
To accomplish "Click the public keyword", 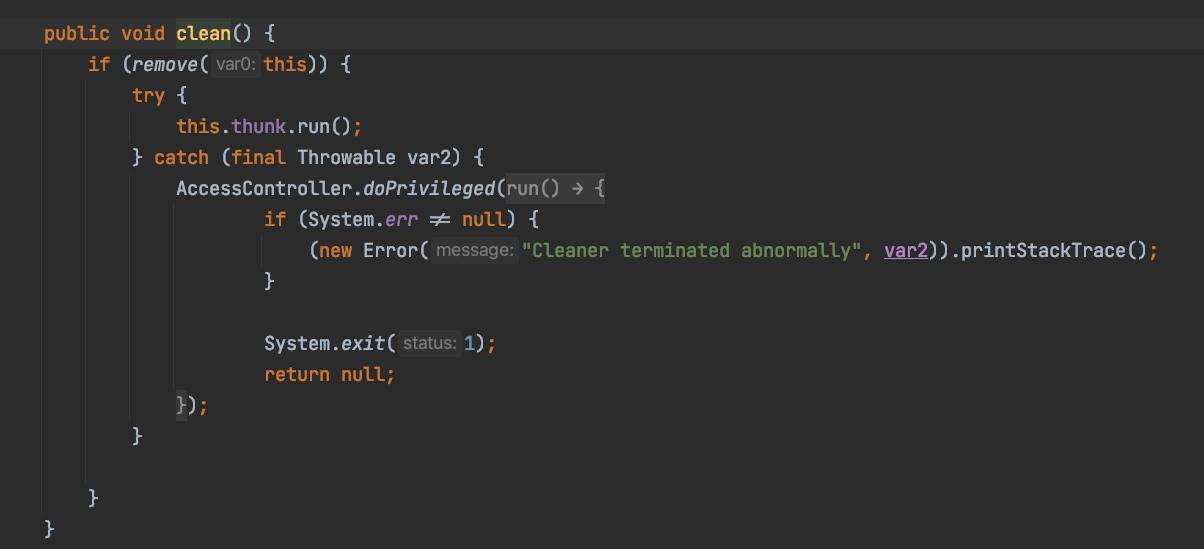I will pos(77,33).
